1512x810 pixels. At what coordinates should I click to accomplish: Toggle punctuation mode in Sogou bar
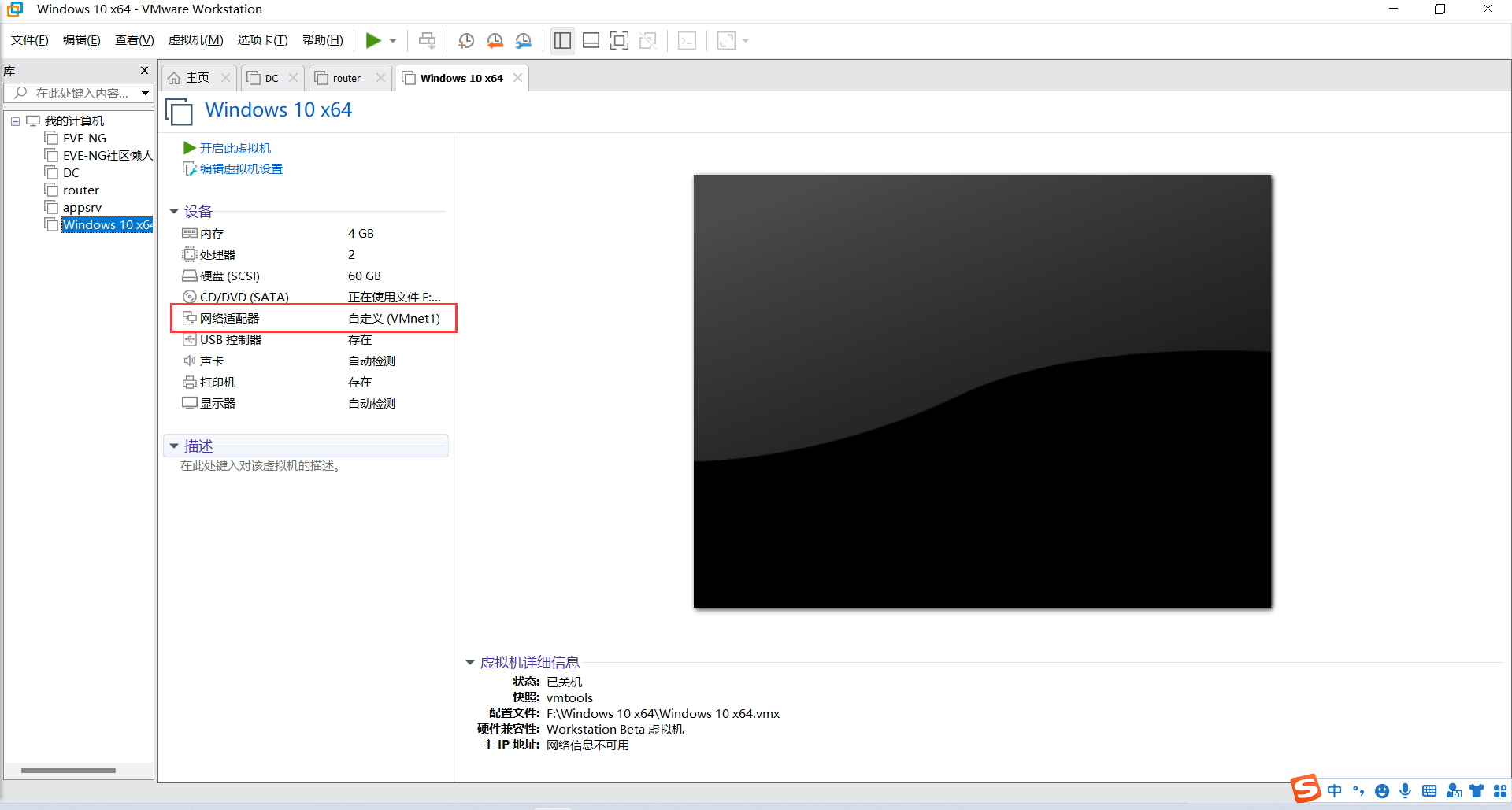[x=1358, y=791]
